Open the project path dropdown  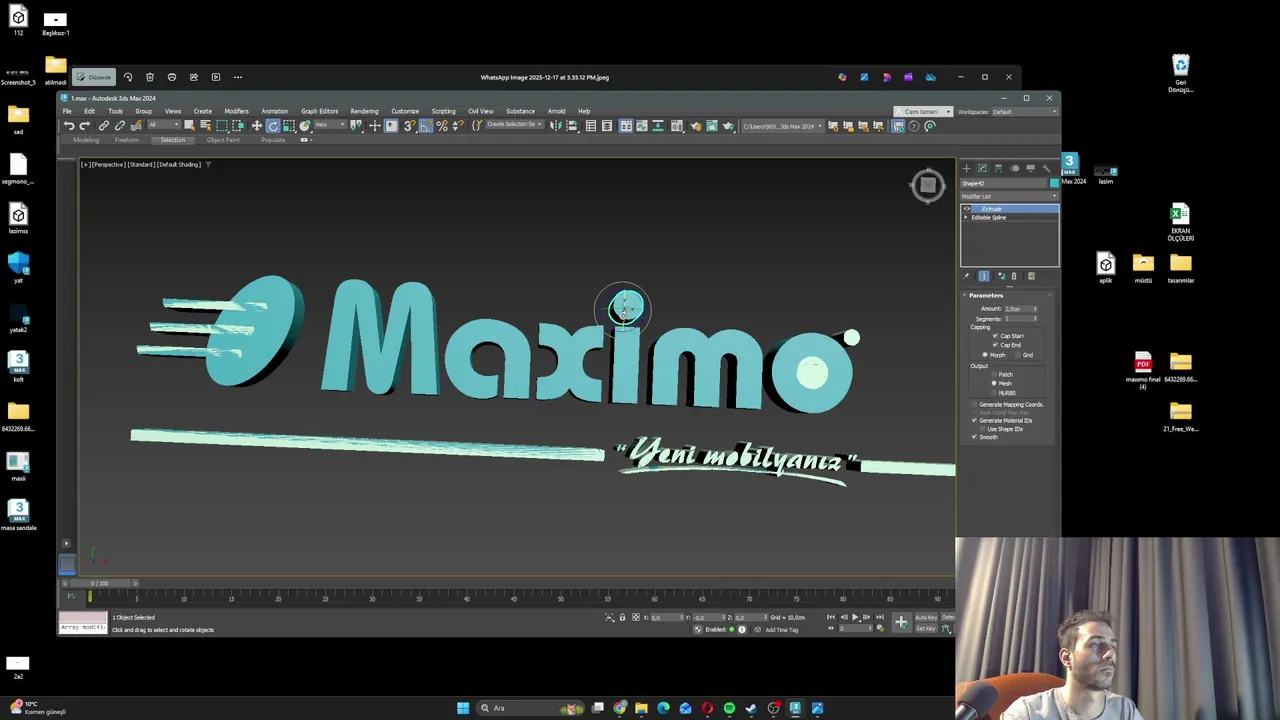click(783, 126)
